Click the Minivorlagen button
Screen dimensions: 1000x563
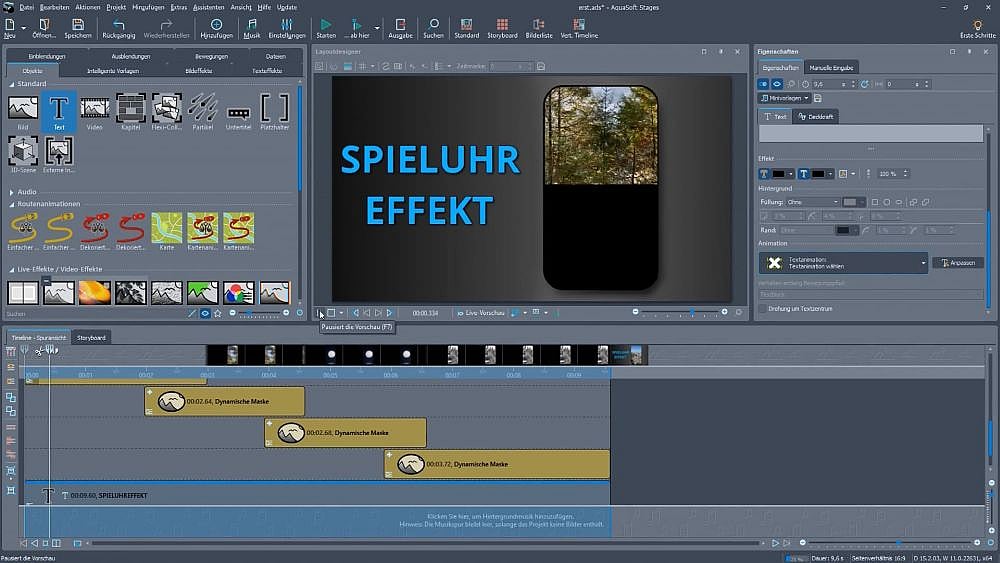(785, 98)
